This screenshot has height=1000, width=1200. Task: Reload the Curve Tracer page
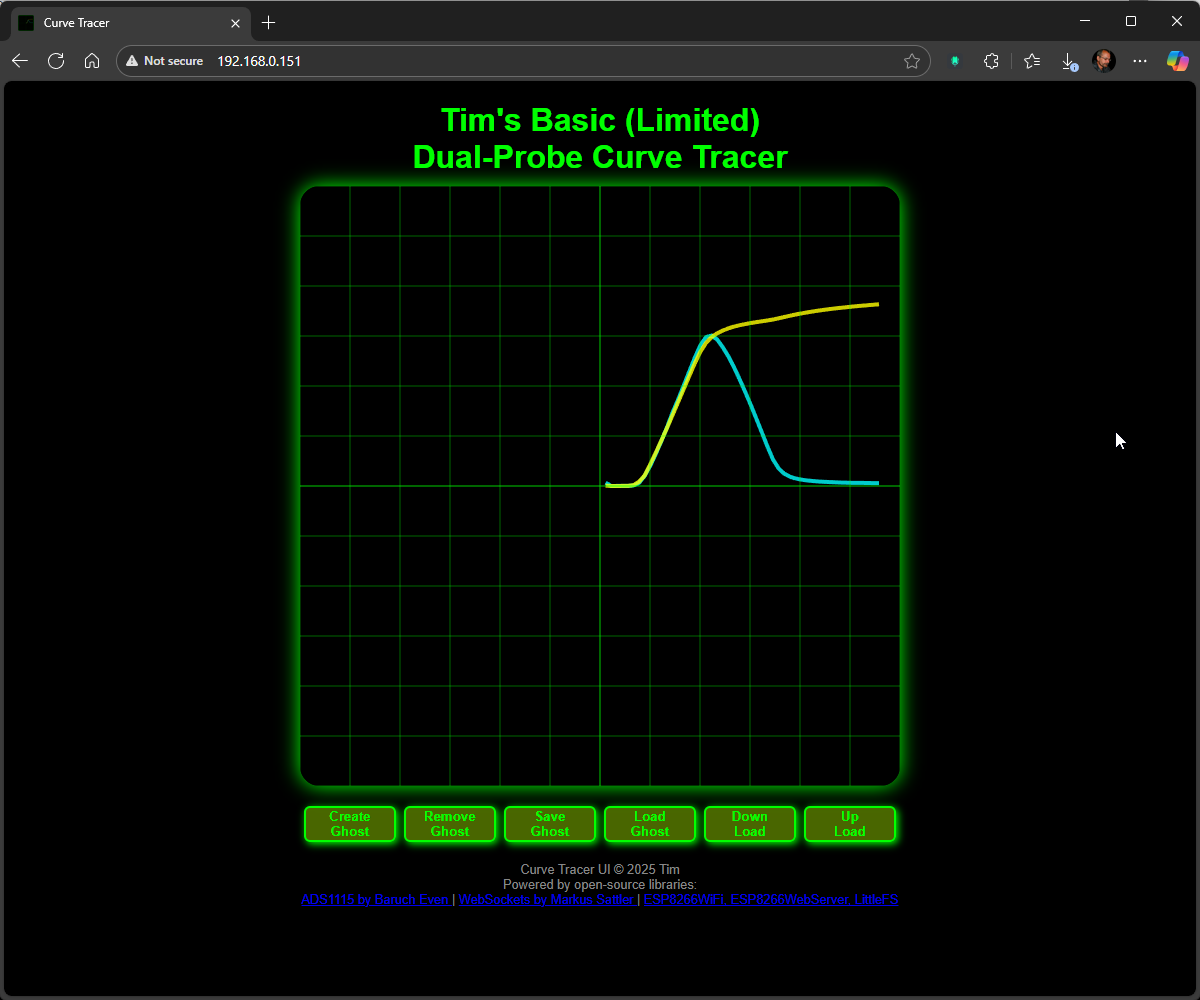tap(56, 61)
